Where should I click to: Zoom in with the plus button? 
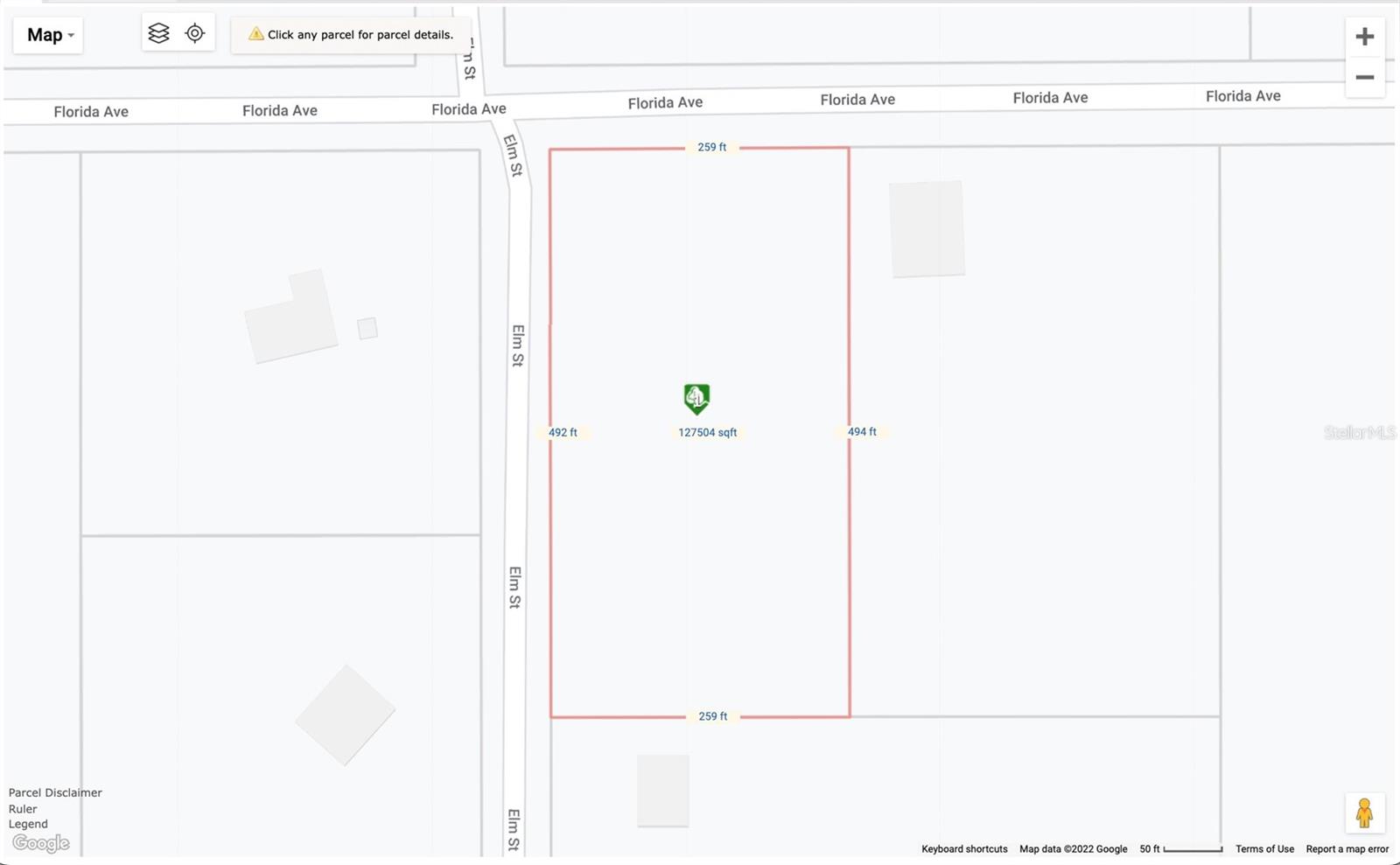click(x=1364, y=37)
